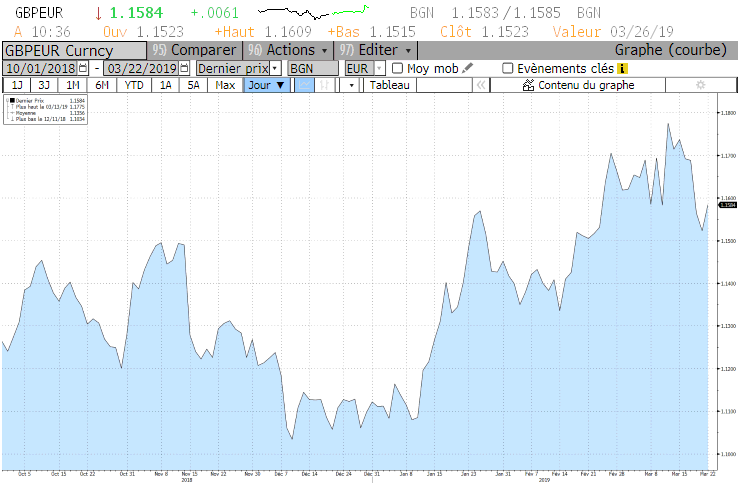Viewport: 748px width, 484px height.
Task: Click the +Bas 1.1515 low value
Action: click(372, 32)
